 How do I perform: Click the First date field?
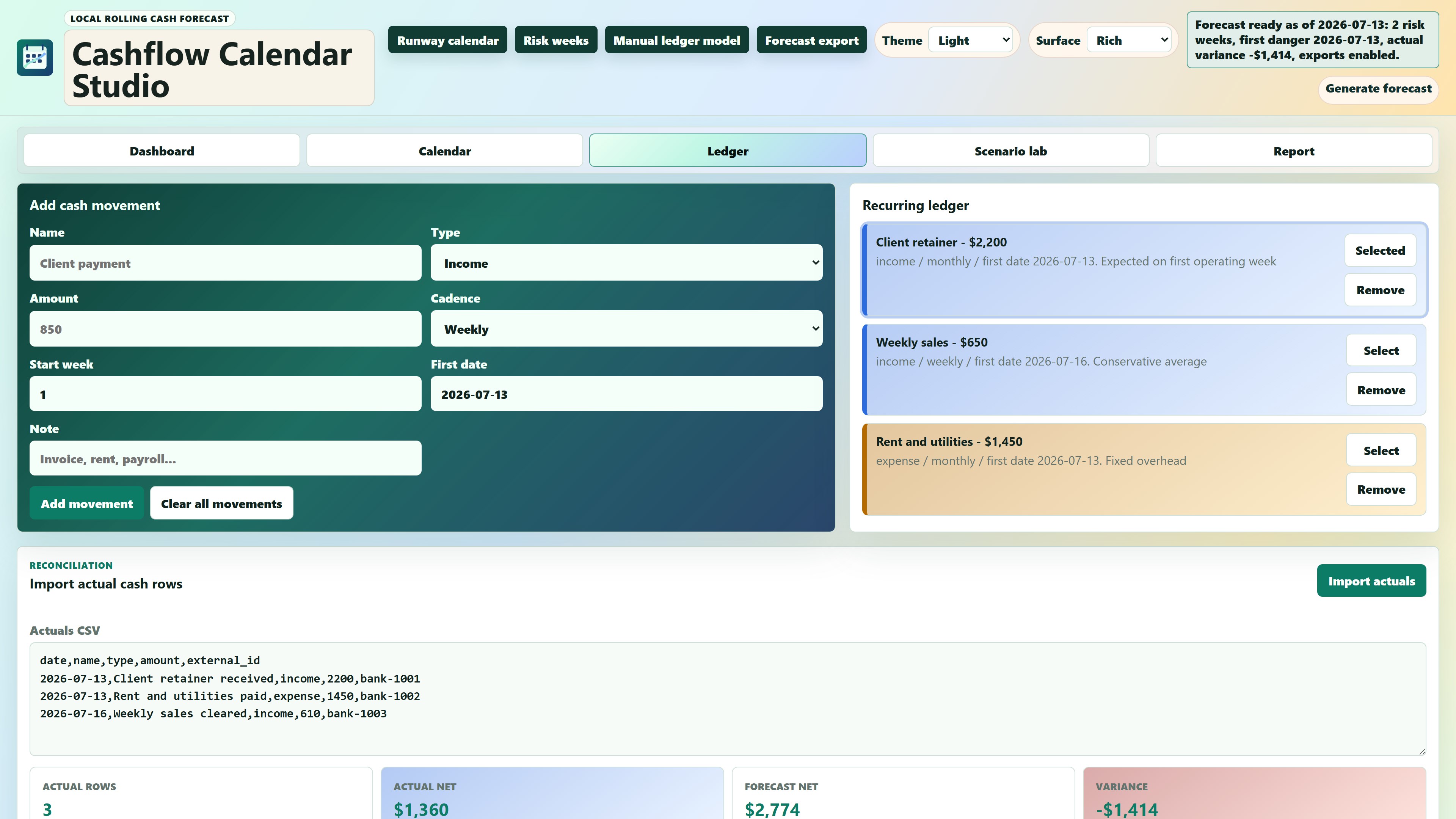[x=626, y=394]
